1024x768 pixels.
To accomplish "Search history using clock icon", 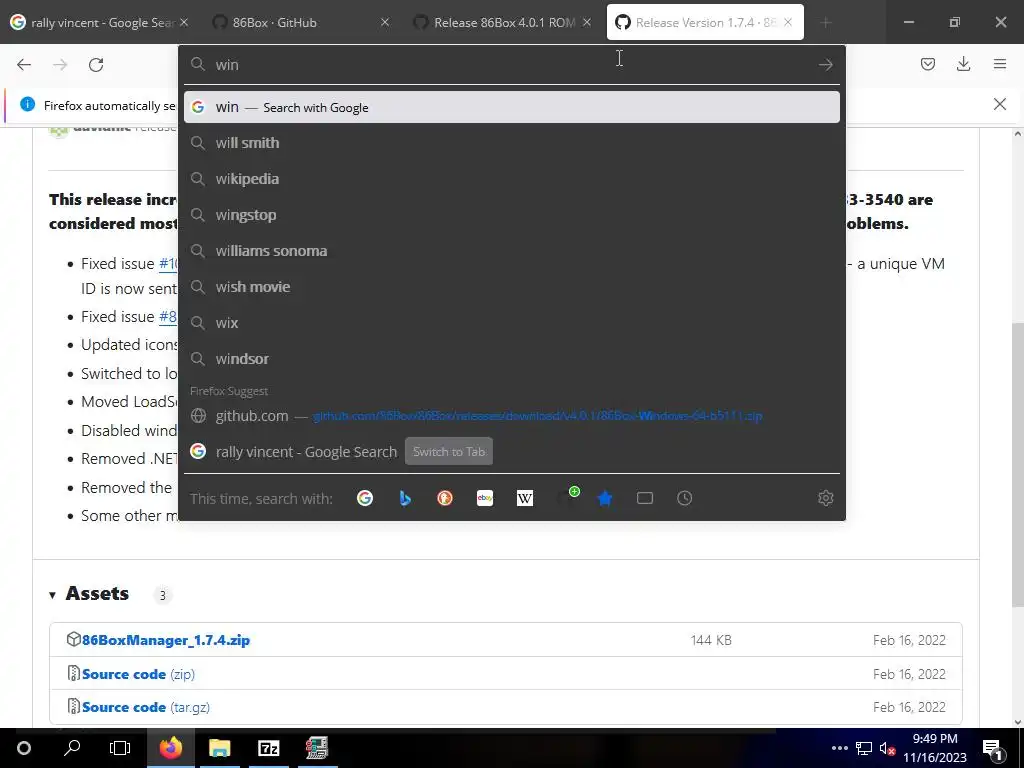I will [684, 498].
